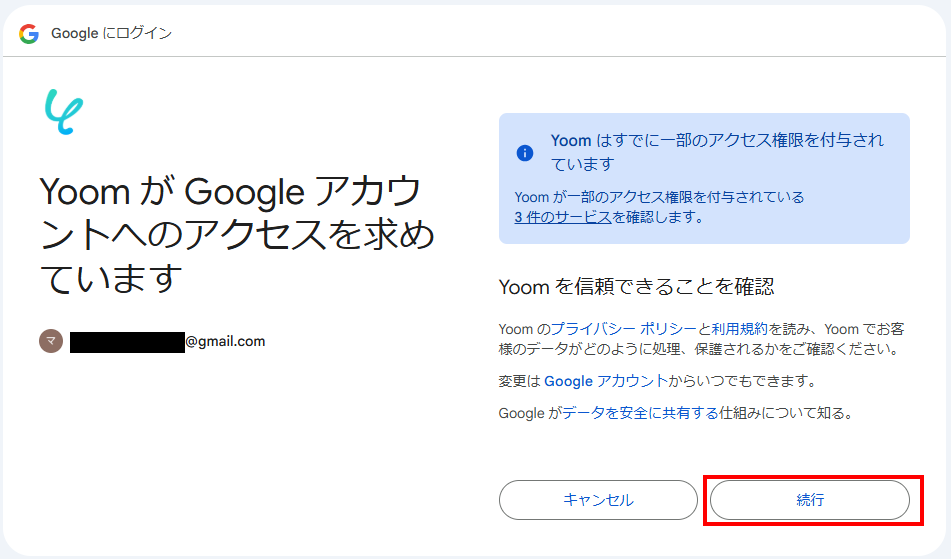951x559 pixels.
Task: Click the Google にログイン title text
Action: (x=111, y=33)
